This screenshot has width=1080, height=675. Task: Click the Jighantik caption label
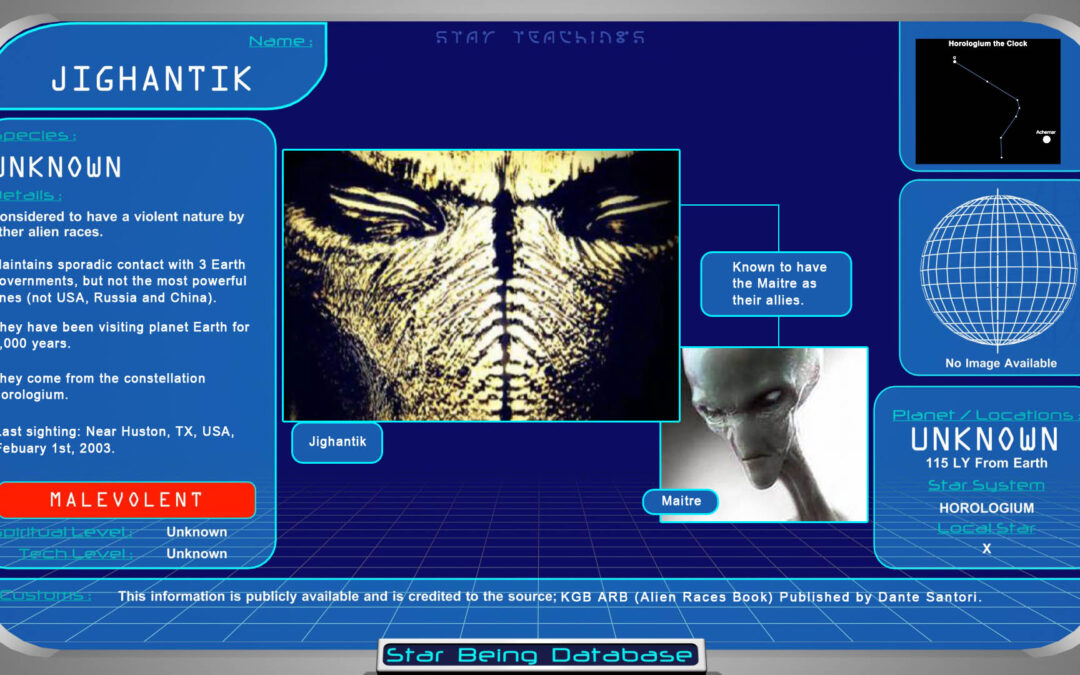pyautogui.click(x=337, y=442)
